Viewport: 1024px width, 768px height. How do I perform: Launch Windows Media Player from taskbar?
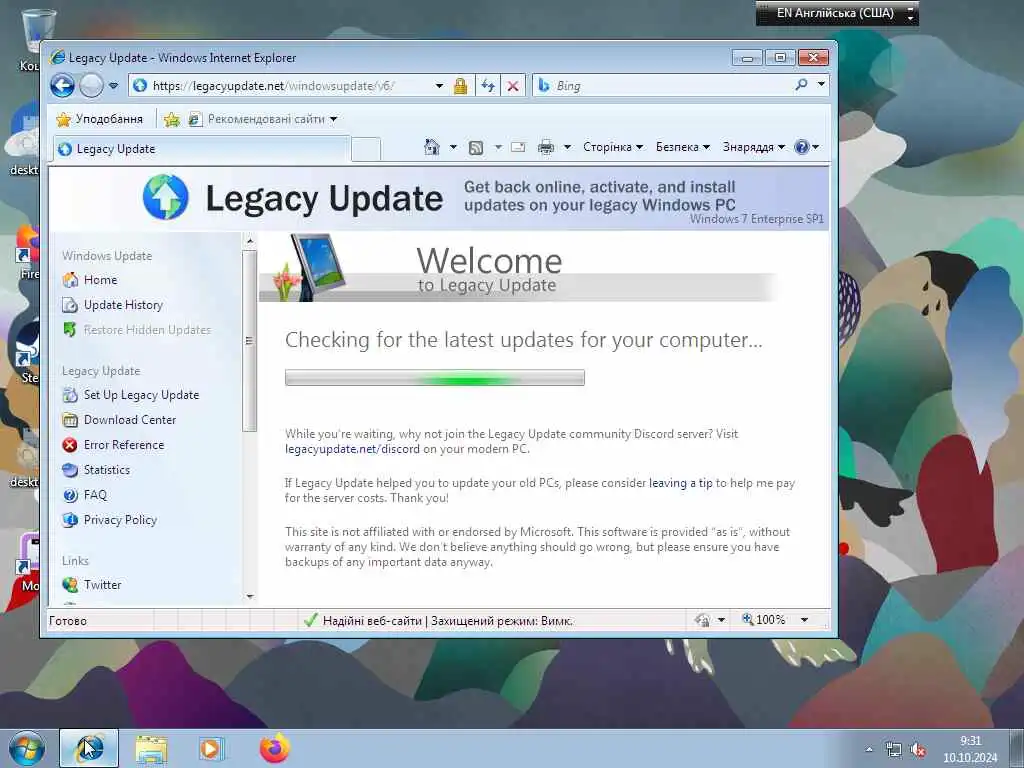(x=211, y=748)
